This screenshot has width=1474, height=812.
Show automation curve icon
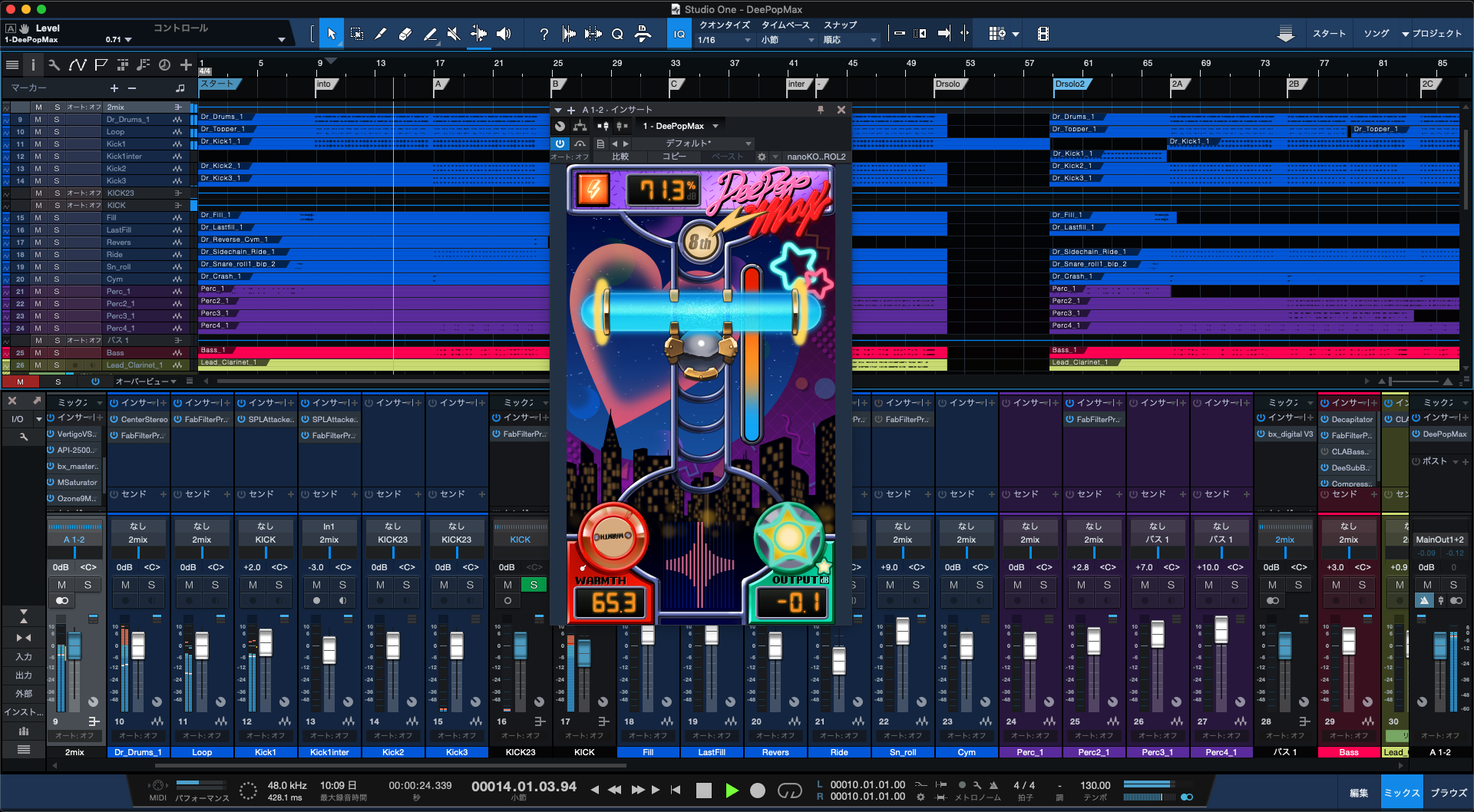77,65
